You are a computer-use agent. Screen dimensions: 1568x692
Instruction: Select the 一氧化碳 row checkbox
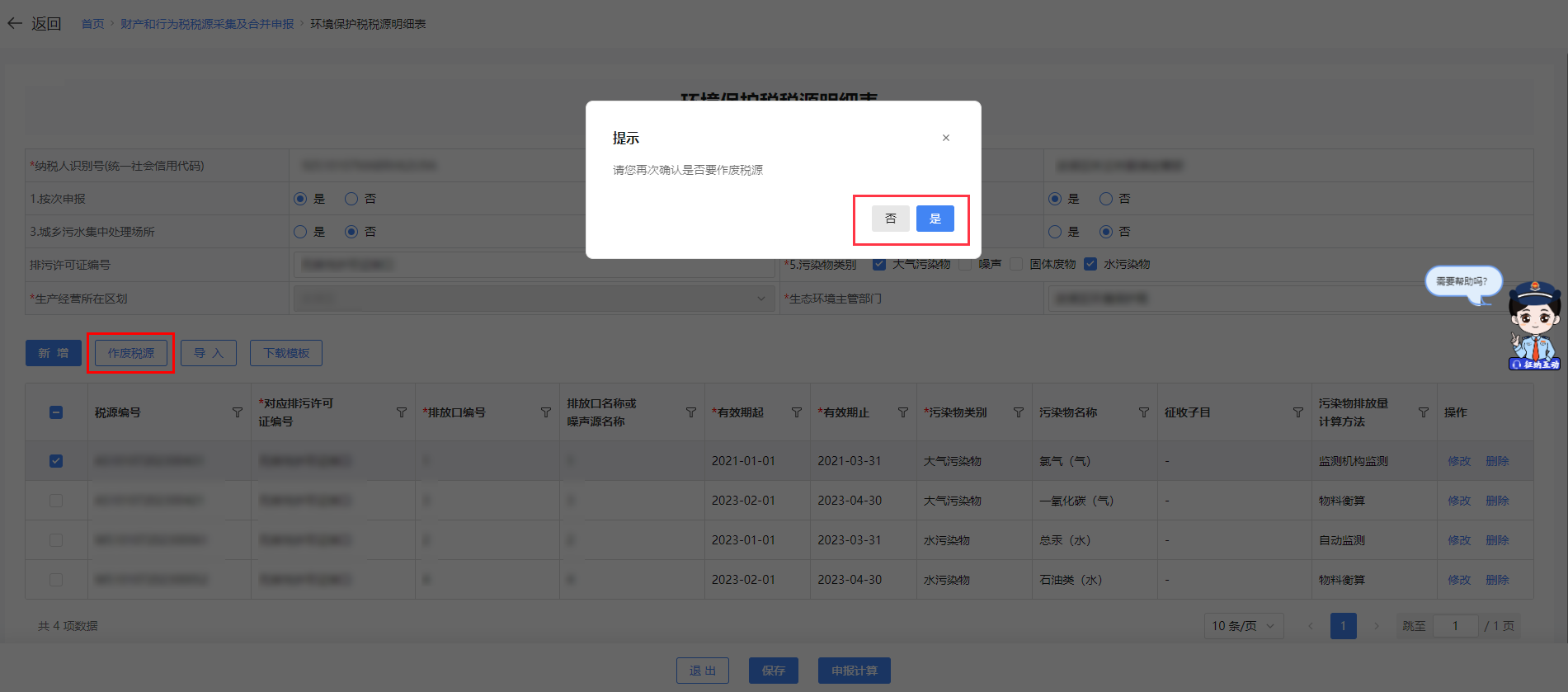click(x=56, y=501)
